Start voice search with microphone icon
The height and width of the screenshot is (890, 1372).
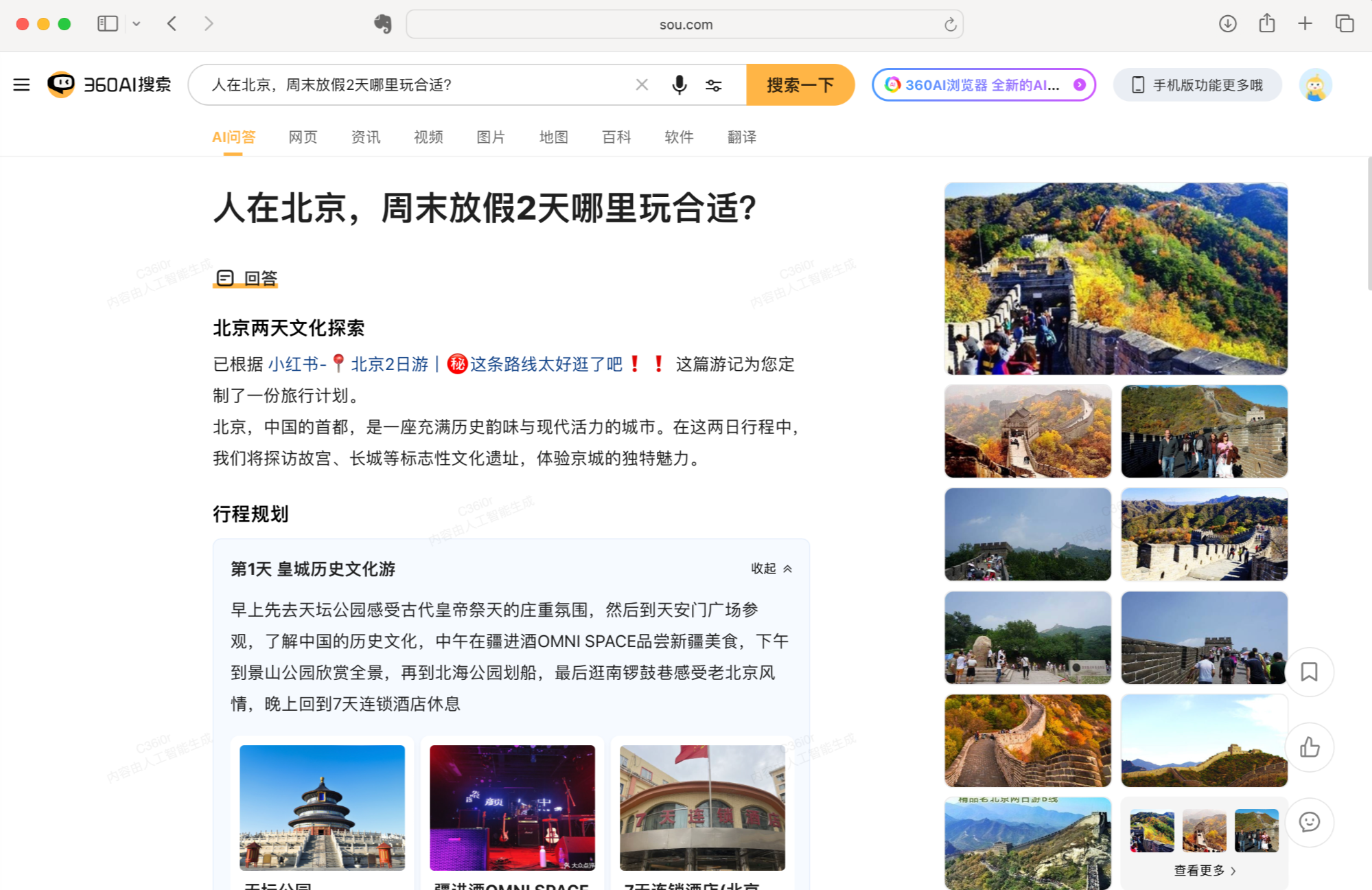[x=679, y=84]
